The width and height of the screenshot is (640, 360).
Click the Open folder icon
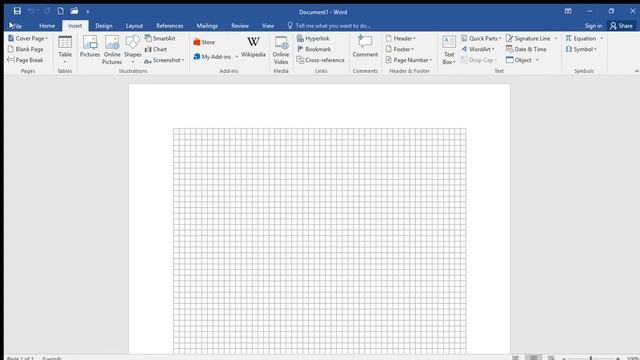click(x=74, y=11)
